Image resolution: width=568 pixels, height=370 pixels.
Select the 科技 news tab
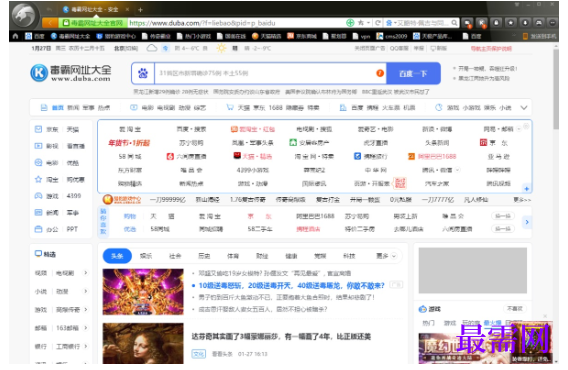click(349, 256)
